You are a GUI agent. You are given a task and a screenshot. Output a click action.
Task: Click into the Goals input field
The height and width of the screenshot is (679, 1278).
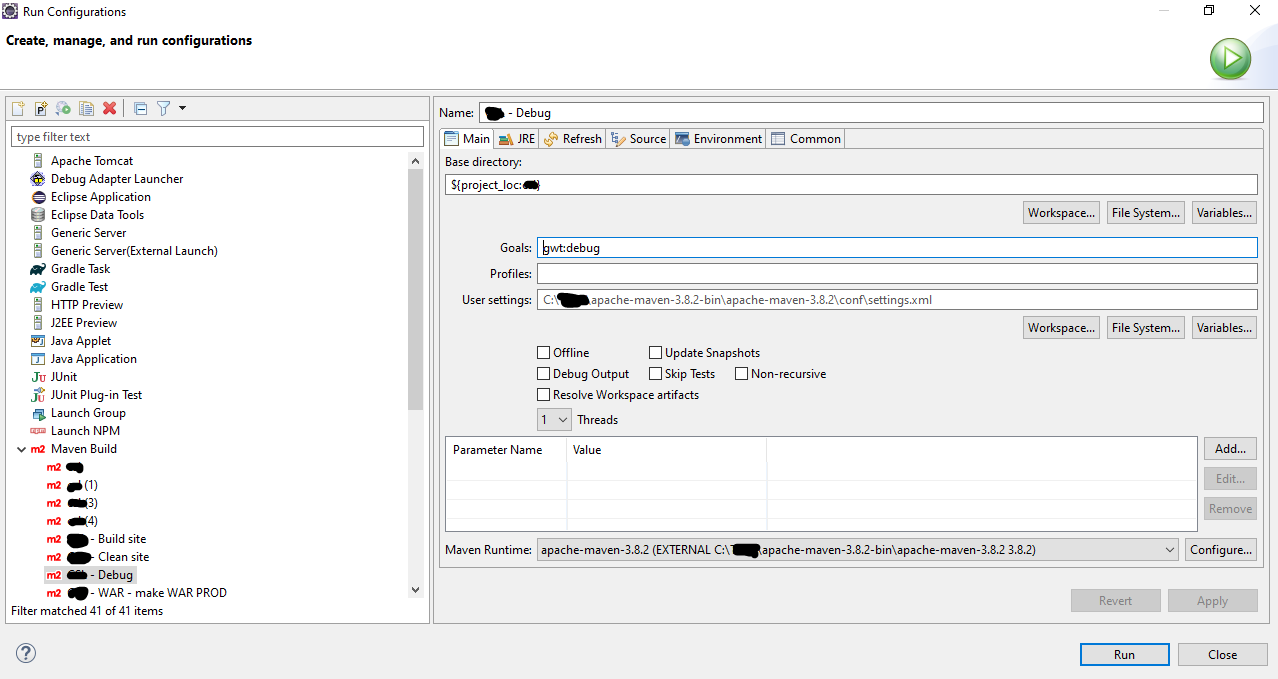(895, 248)
